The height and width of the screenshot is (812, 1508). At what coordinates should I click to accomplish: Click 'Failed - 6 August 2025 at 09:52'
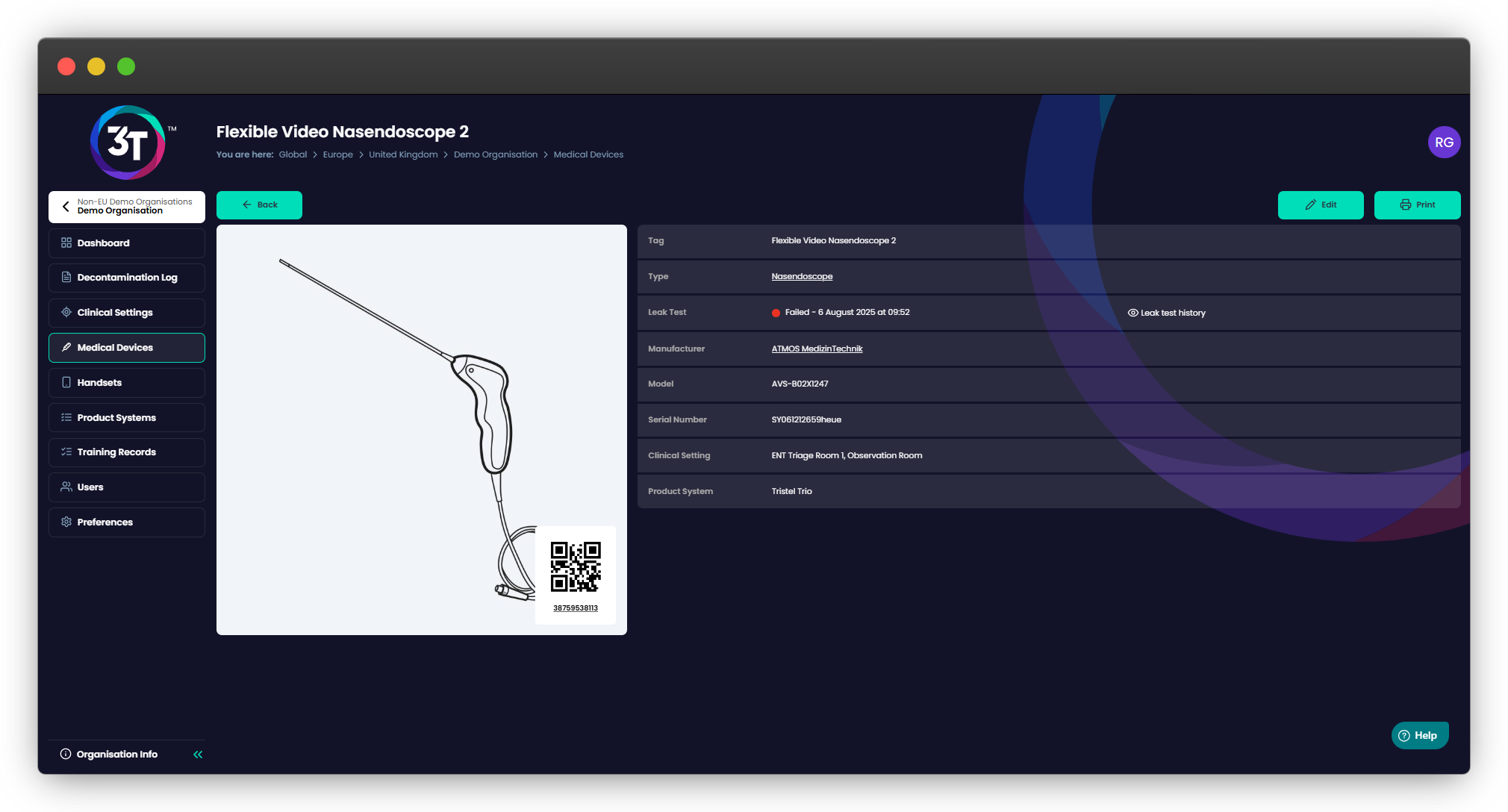pos(847,313)
